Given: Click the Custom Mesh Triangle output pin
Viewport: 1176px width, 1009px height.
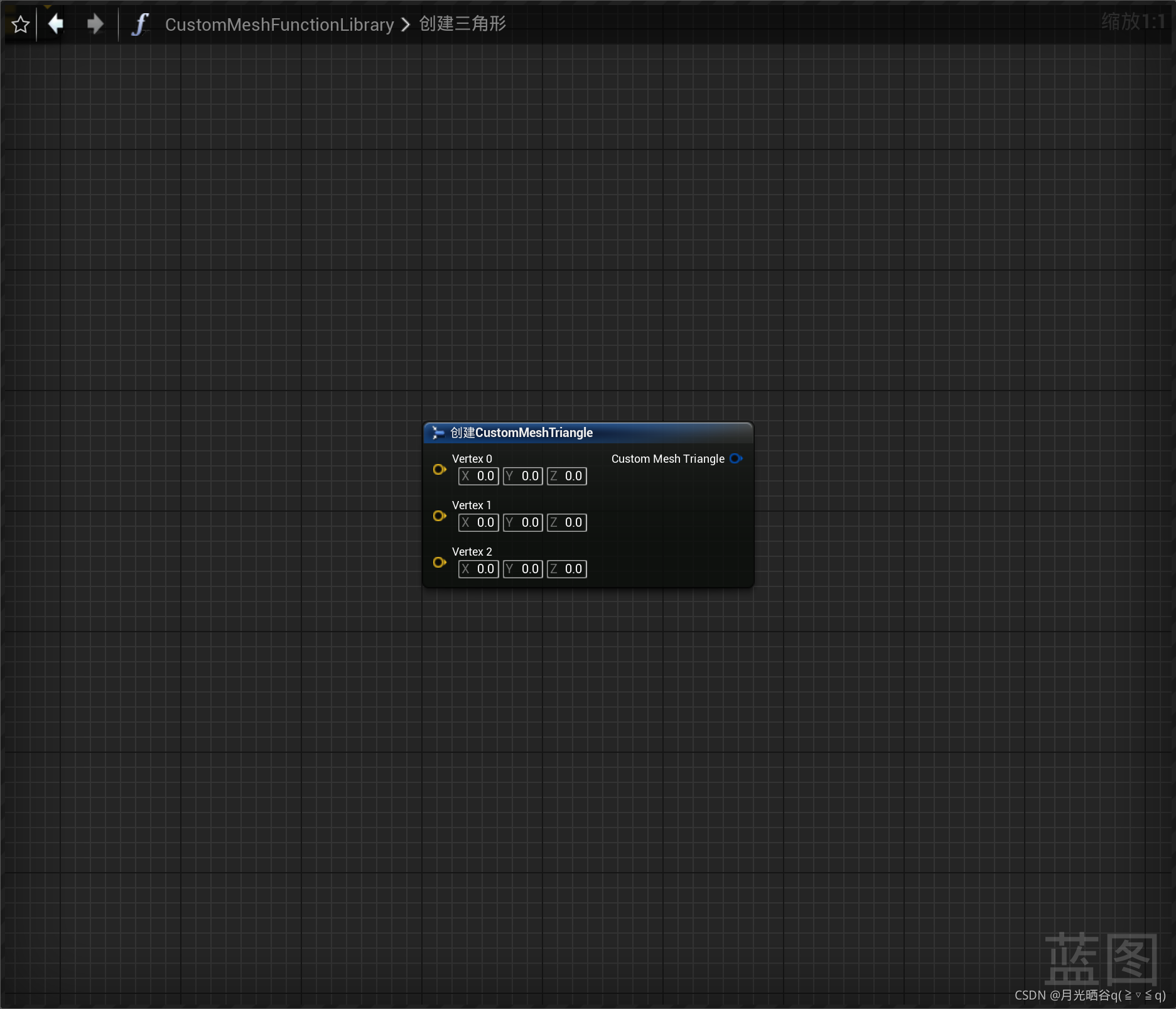Looking at the screenshot, I should (x=736, y=458).
